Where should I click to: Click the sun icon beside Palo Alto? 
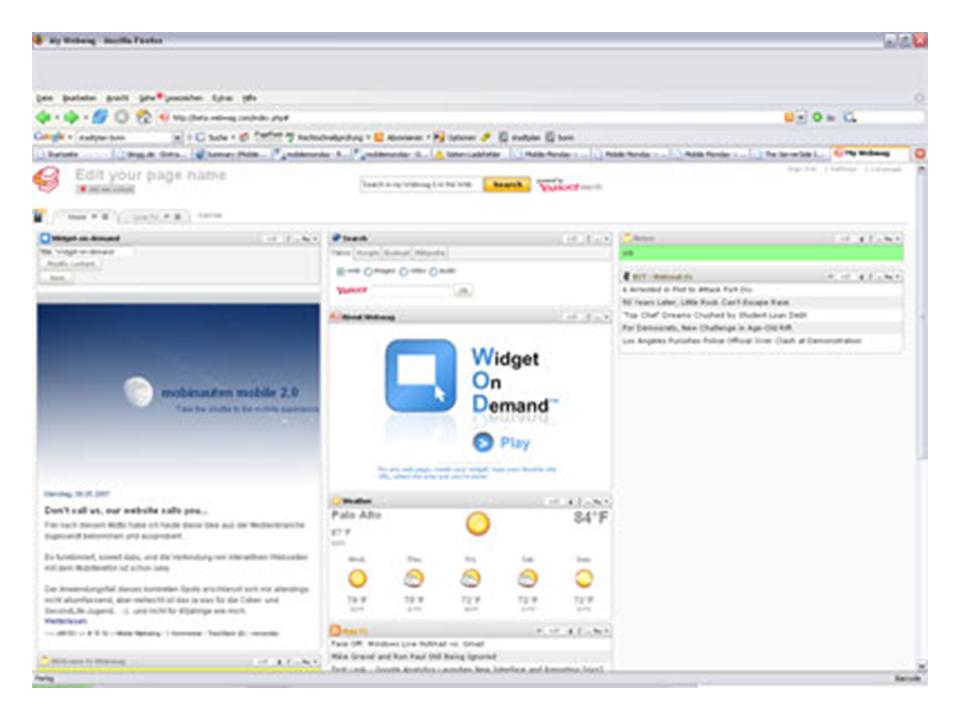(478, 523)
